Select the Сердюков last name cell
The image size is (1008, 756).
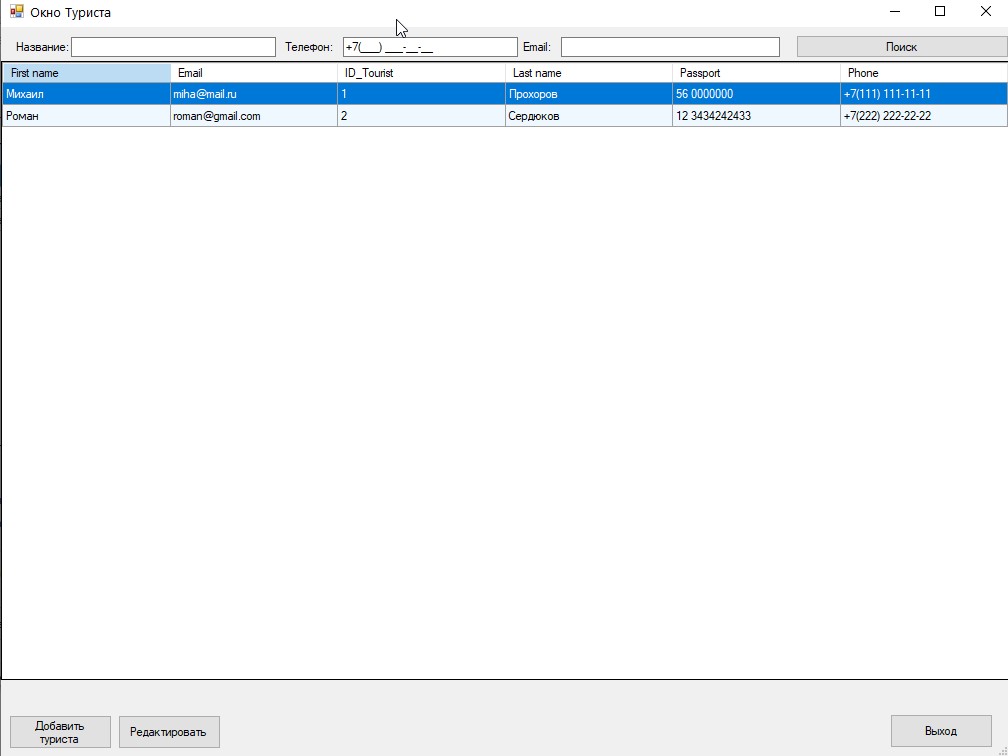[x=589, y=116]
